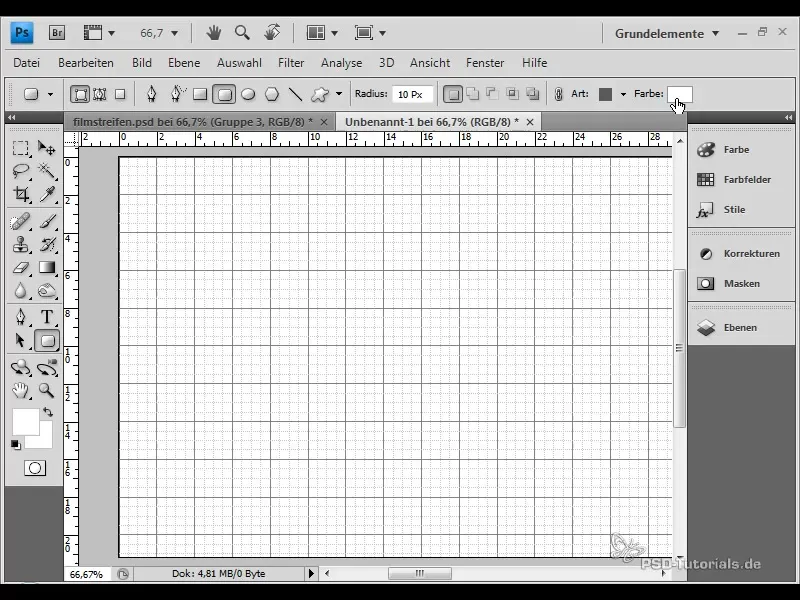800x600 pixels.
Task: Select the 3D Rotate tool
Action: pyautogui.click(x=20, y=367)
